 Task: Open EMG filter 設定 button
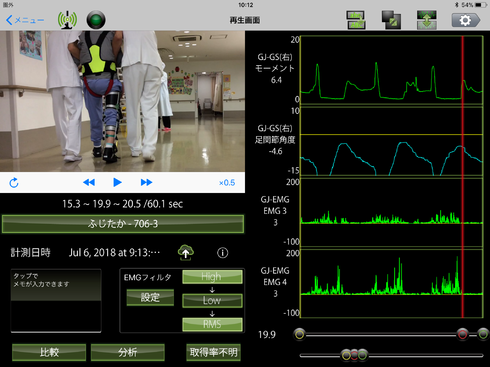coord(150,297)
